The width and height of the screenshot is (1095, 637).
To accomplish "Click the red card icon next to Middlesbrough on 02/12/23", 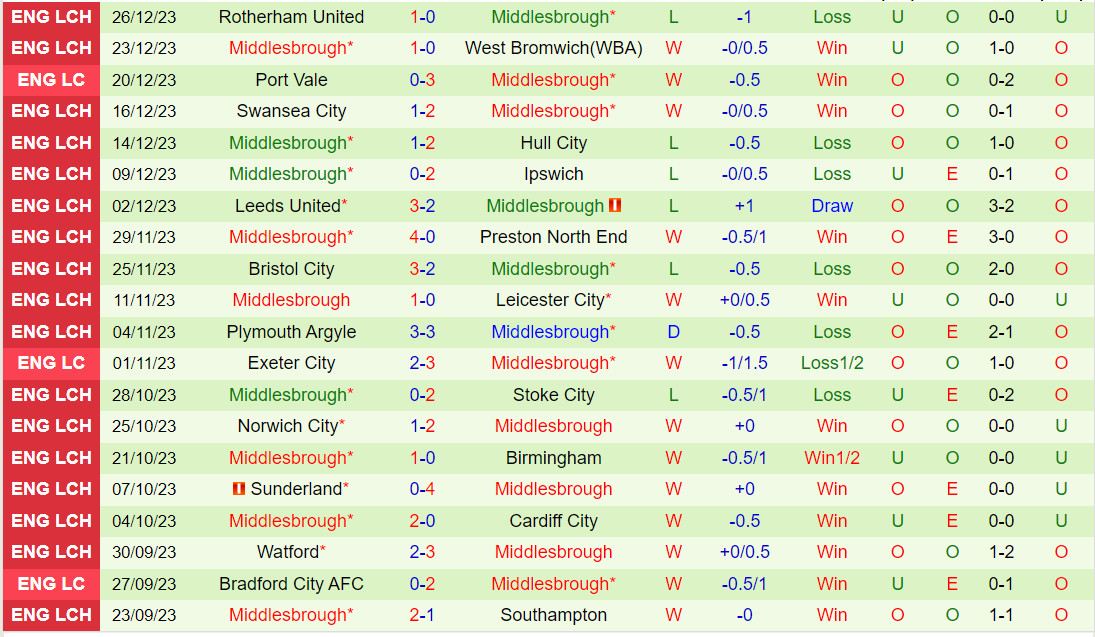I will (x=615, y=205).
